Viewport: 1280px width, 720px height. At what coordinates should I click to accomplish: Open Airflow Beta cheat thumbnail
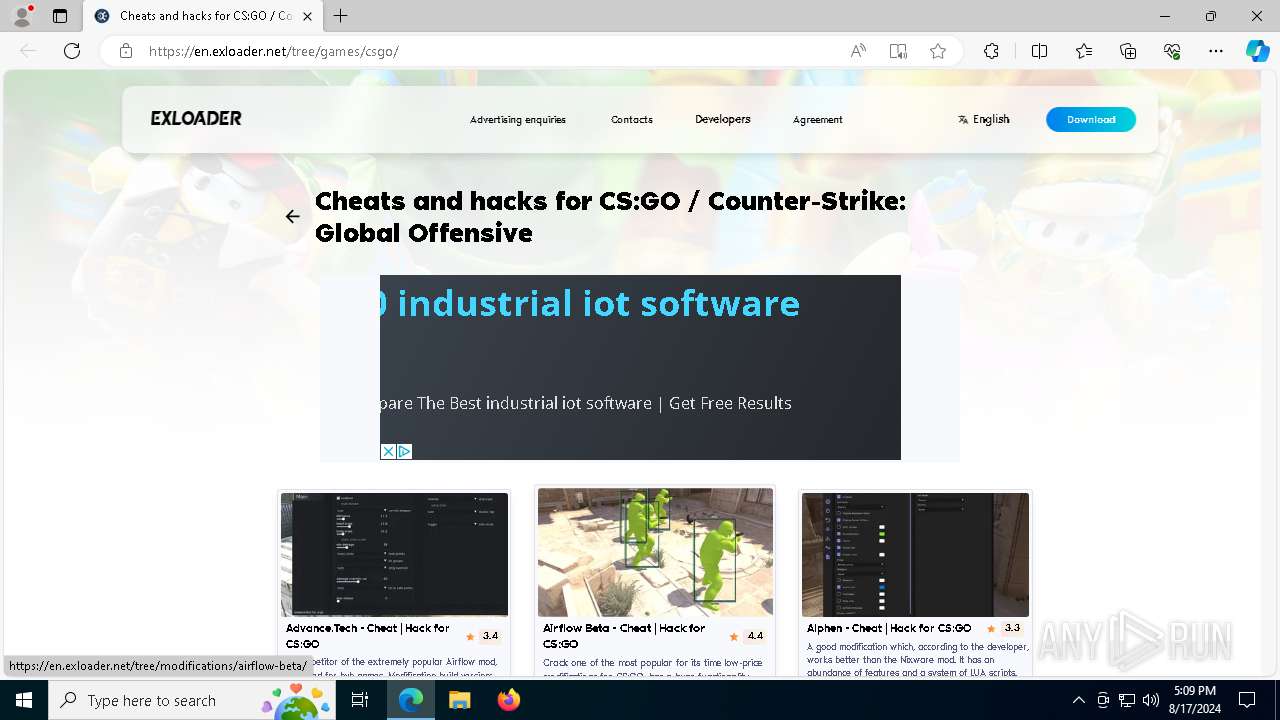pos(655,552)
